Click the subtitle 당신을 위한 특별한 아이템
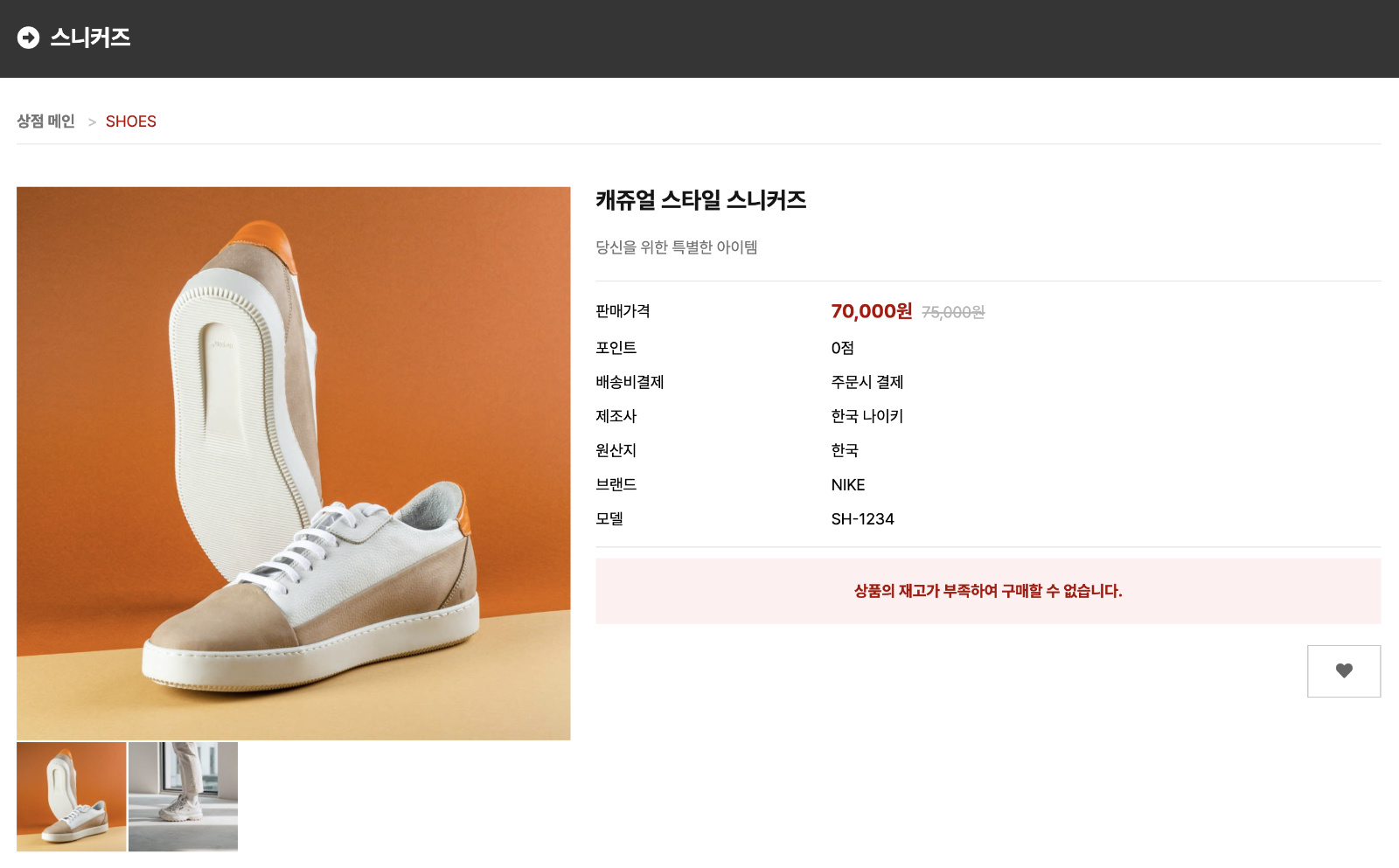This screenshot has height=868, width=1399. pyautogui.click(x=677, y=247)
